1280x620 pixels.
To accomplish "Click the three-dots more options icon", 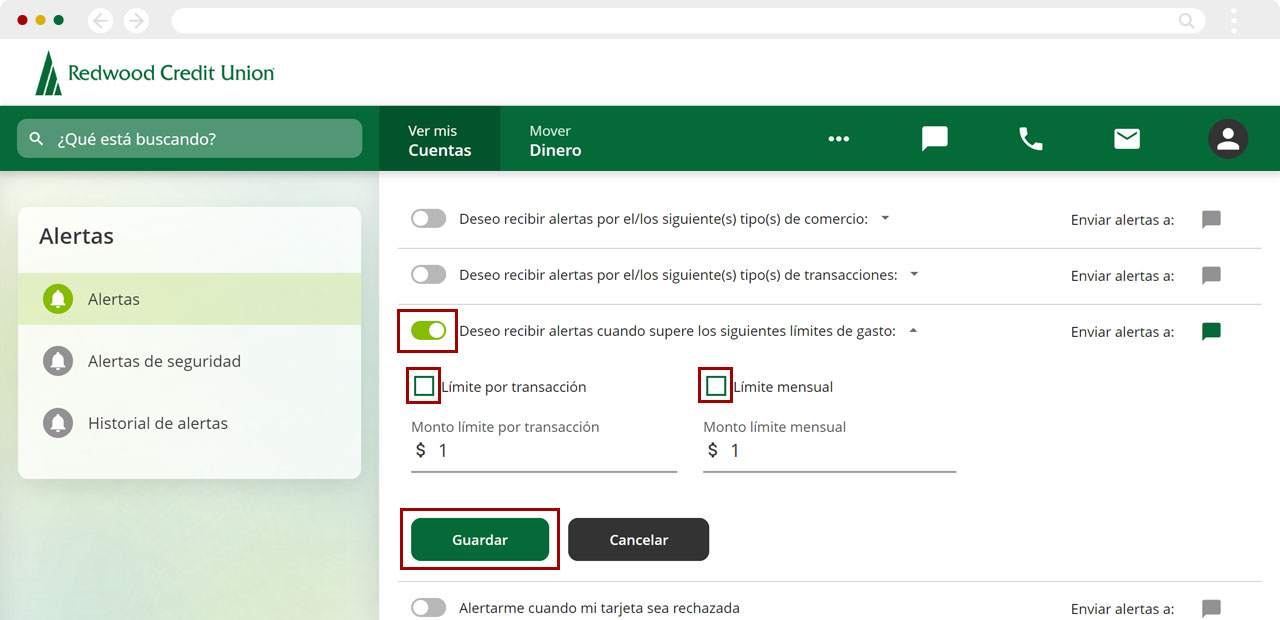I will click(x=838, y=139).
